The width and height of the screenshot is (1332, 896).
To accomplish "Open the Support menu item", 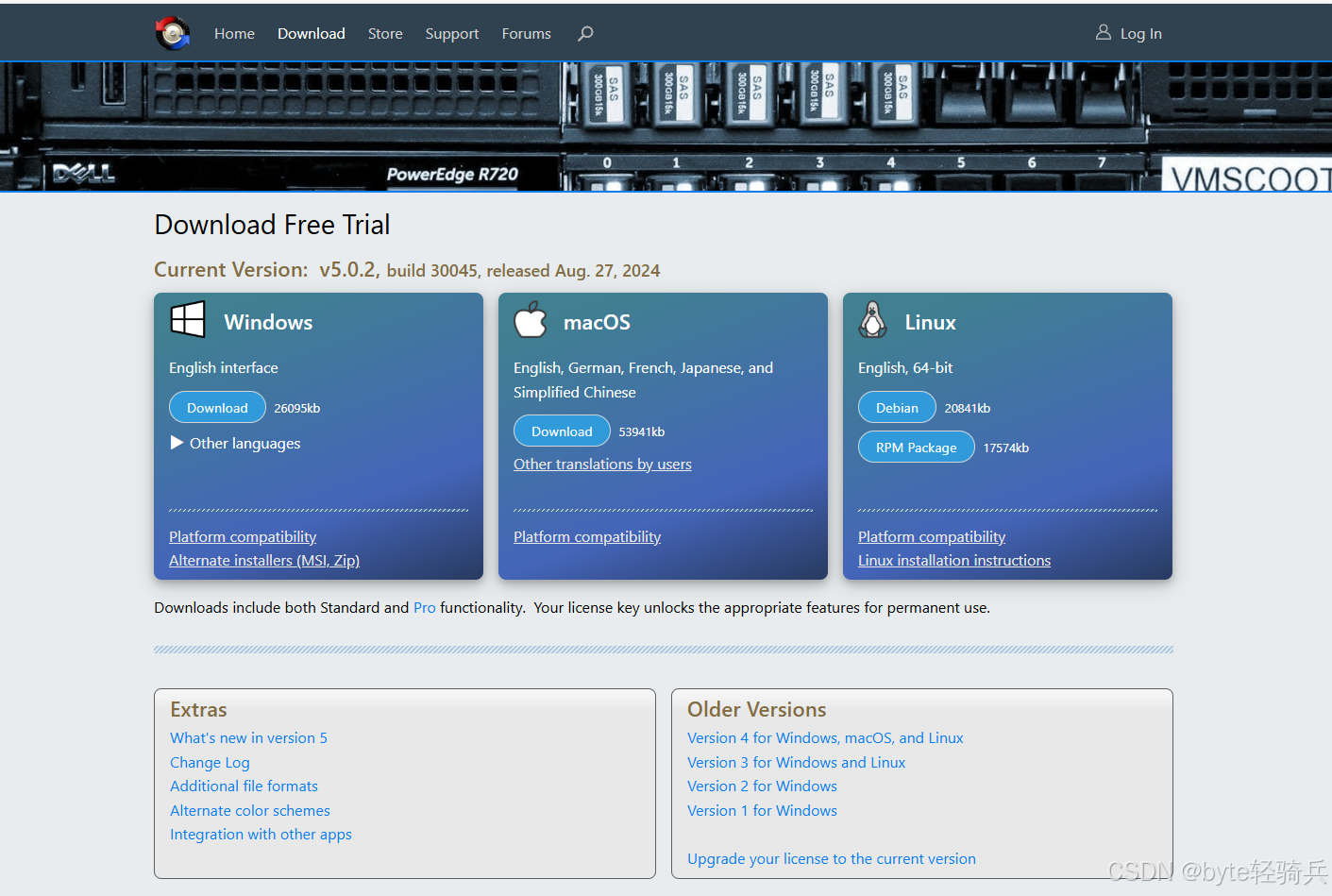I will click(x=452, y=34).
